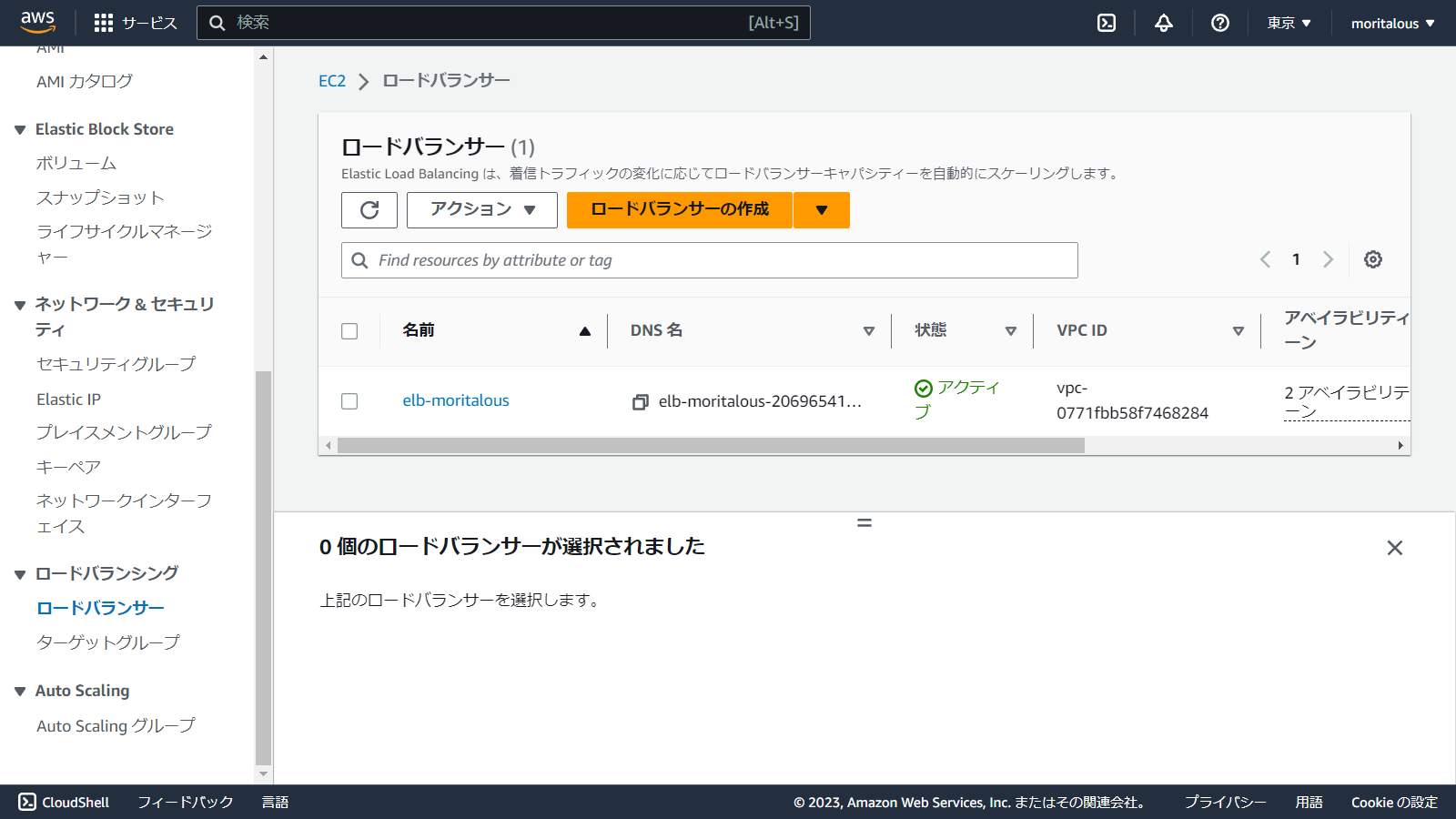Open the アクション dropdown
Image resolution: width=1456 pixels, height=819 pixels.
[481, 210]
